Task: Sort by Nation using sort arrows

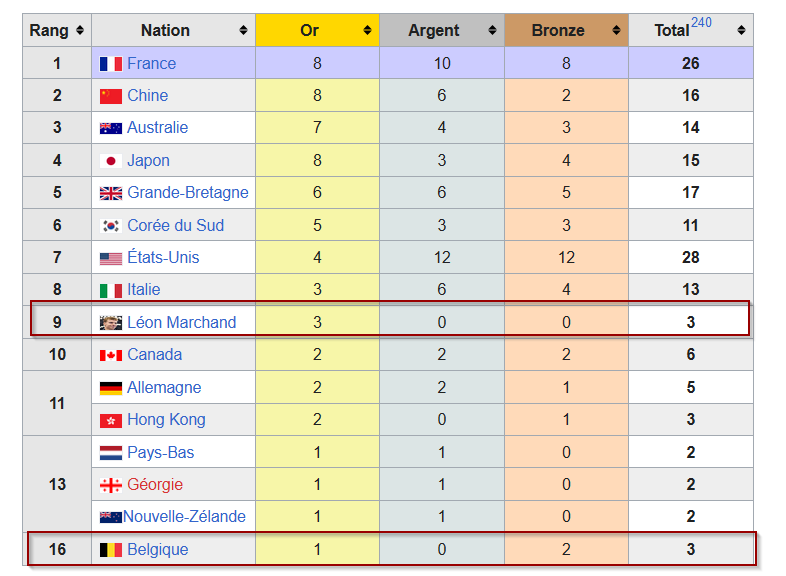Action: [x=243, y=30]
